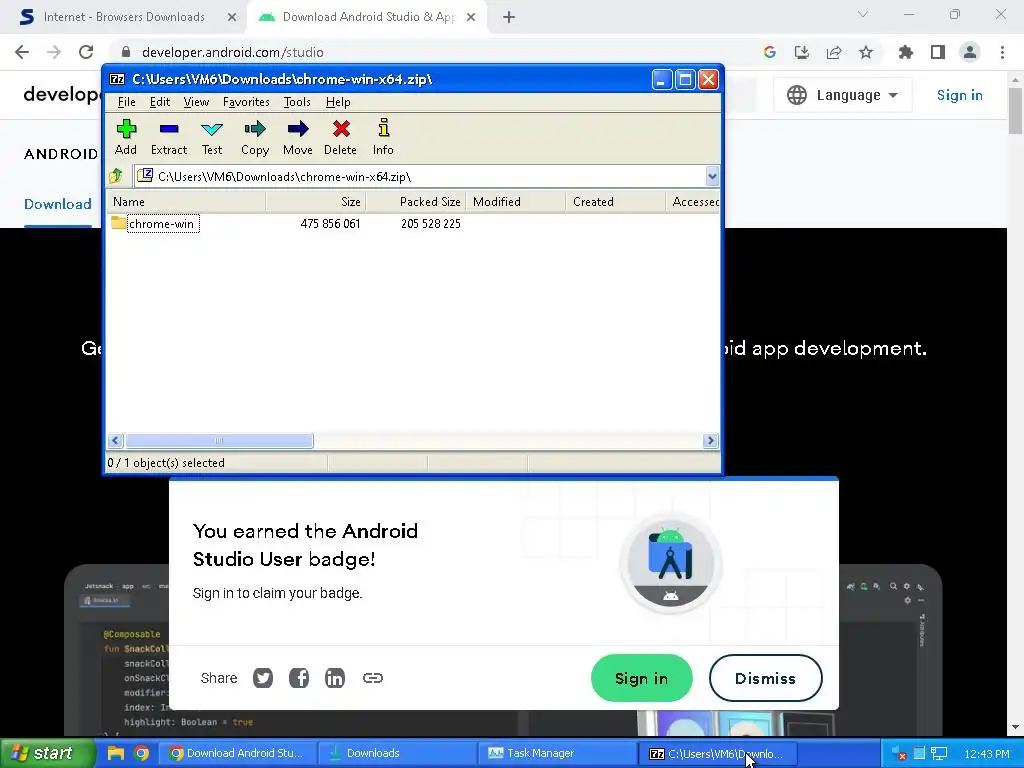Open the Tools menu in 7-Zip
The height and width of the screenshot is (768, 1024).
tap(297, 102)
